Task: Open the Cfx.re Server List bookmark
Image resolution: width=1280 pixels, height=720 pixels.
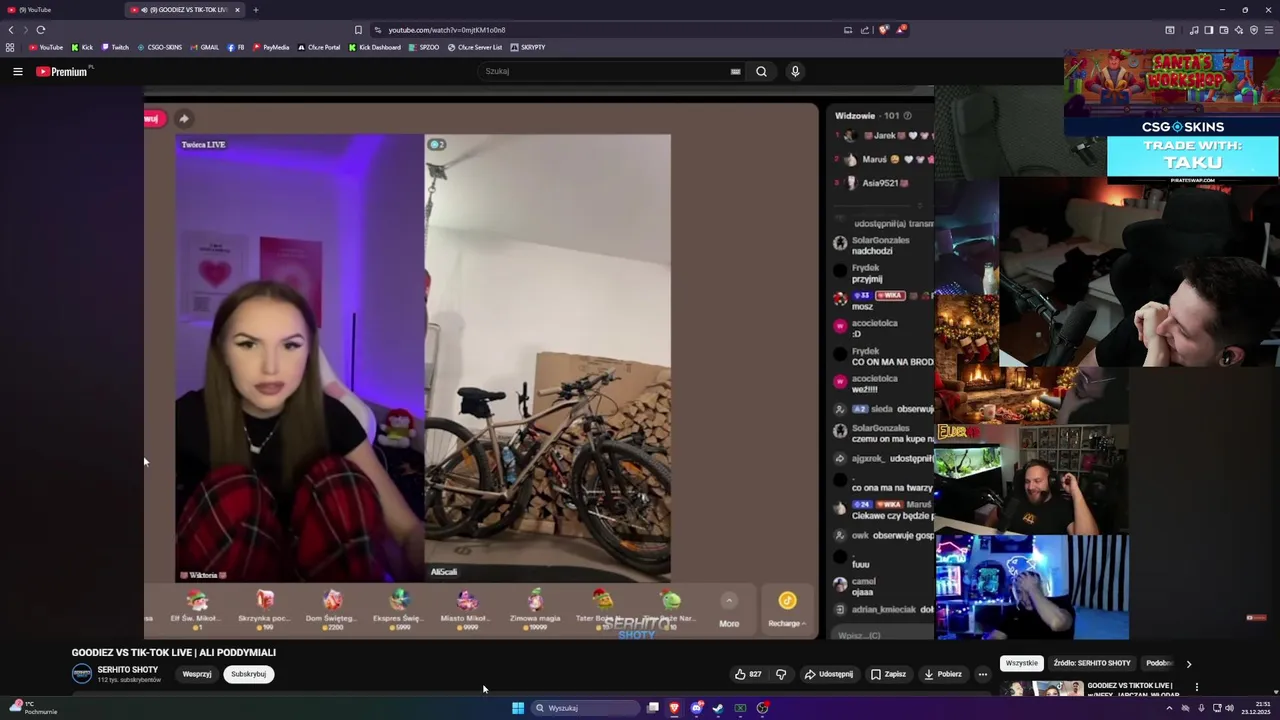Action: click(x=475, y=47)
